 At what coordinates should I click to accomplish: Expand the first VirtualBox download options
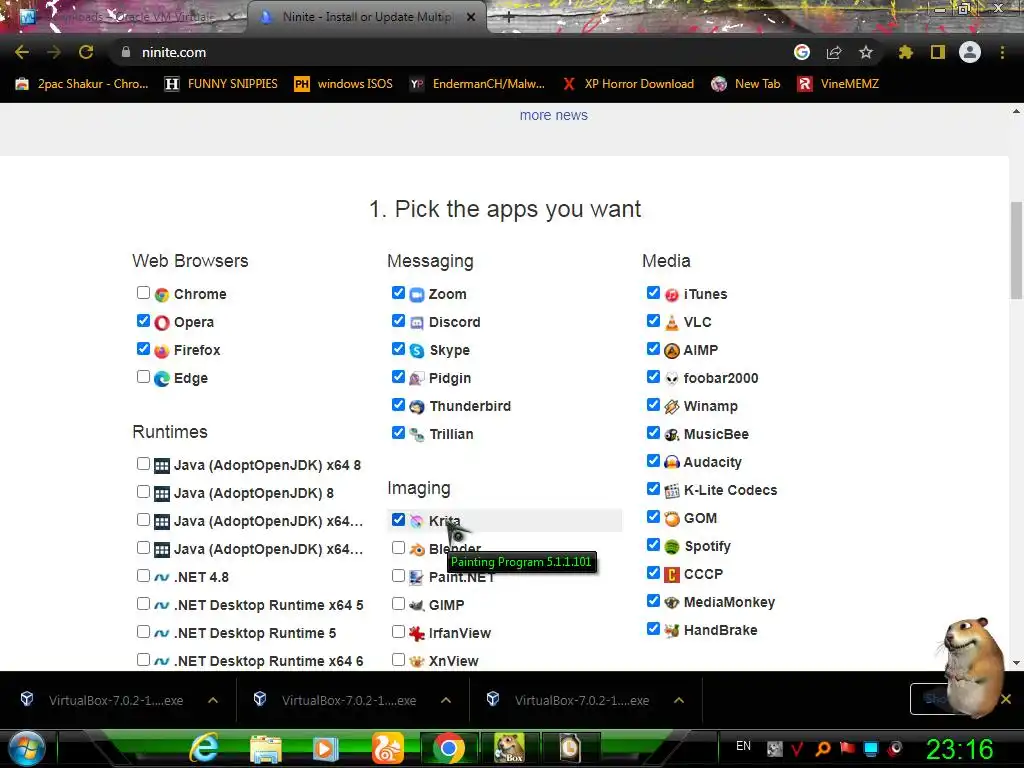click(x=213, y=700)
